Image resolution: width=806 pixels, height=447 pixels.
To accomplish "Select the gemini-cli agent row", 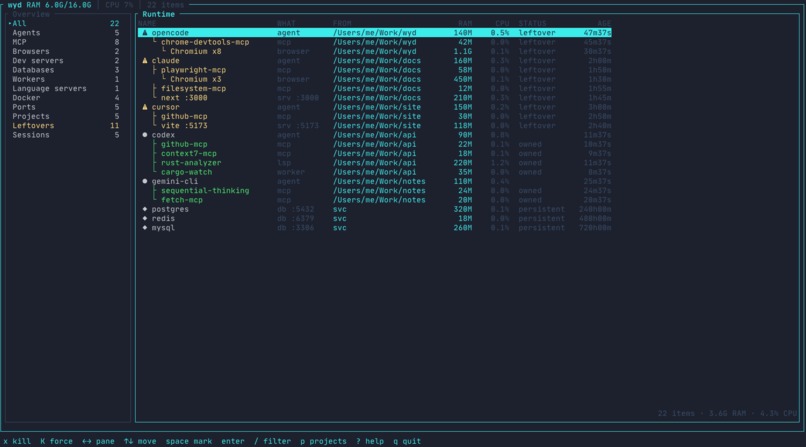I will pos(375,181).
